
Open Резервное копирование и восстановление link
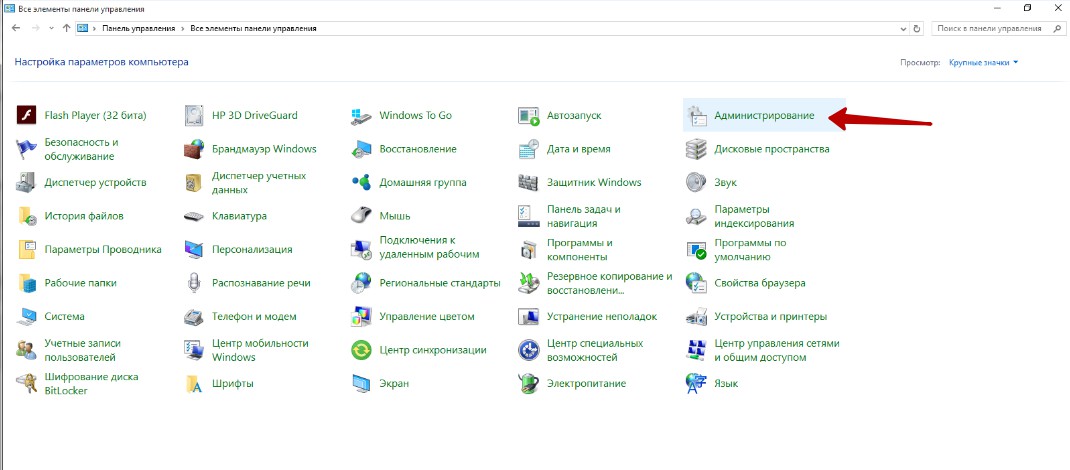tap(610, 283)
